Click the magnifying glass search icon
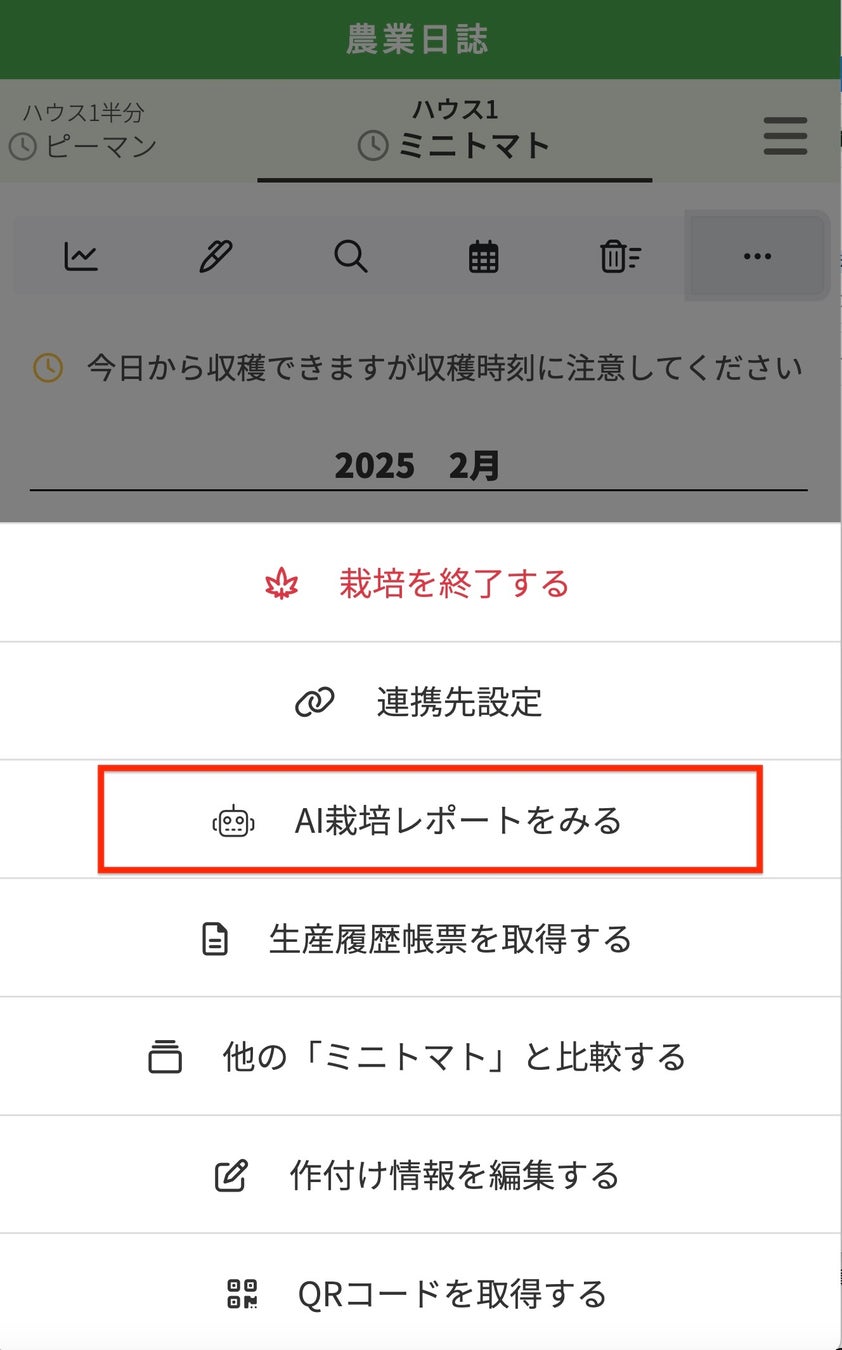 [x=350, y=257]
